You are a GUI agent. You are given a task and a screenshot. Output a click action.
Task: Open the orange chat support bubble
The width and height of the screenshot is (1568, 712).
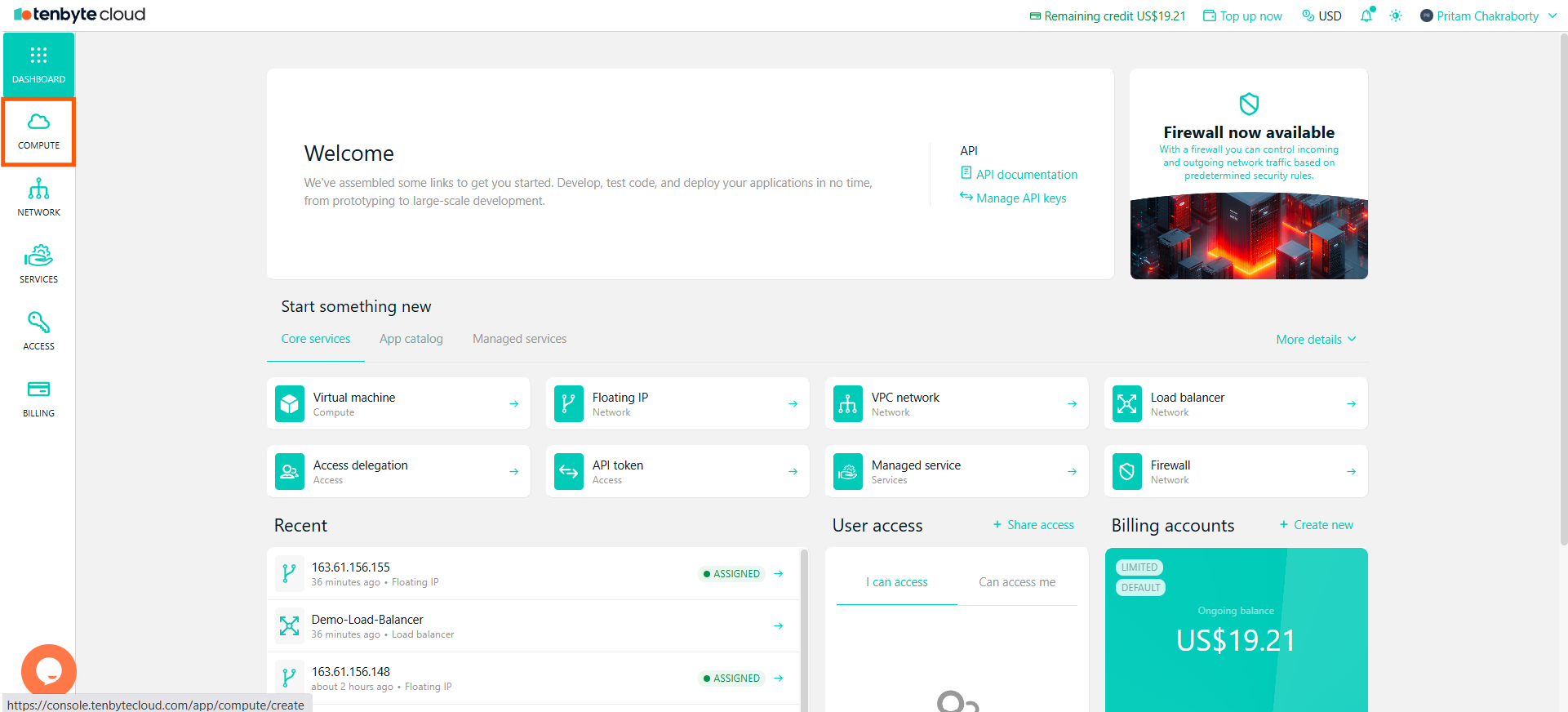(49, 671)
